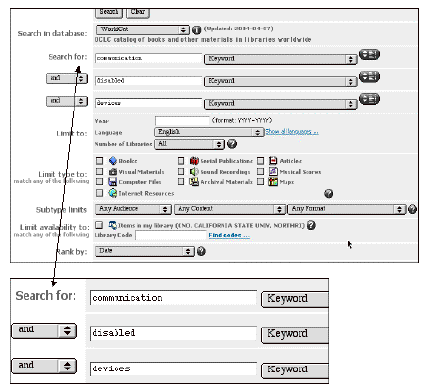Click help icon next to Rank by Date
The image size is (428, 391).
pyautogui.click(x=201, y=251)
